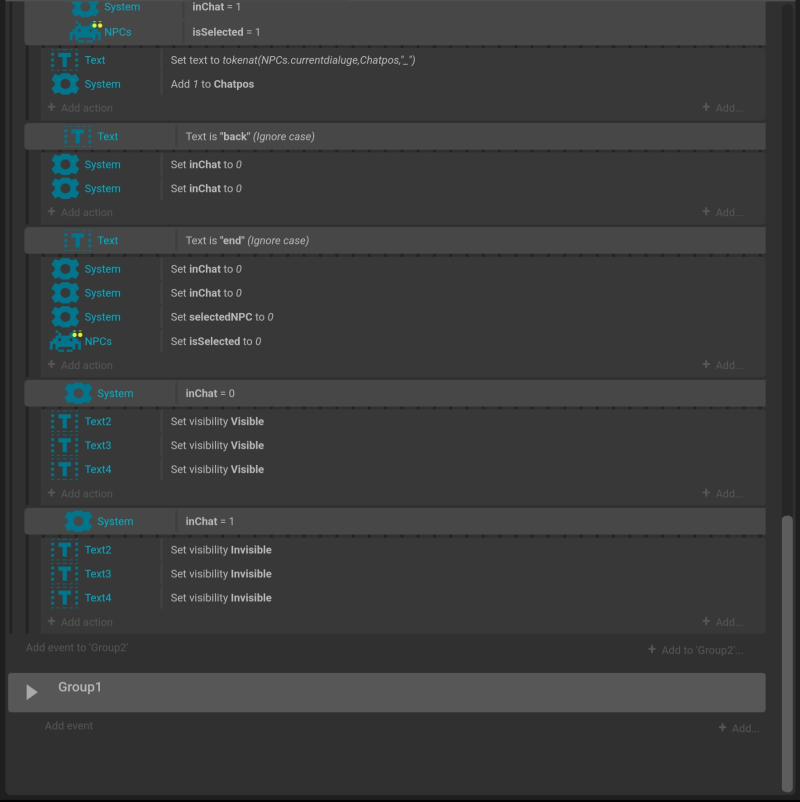Click the System gear beside Set selectedNPC to 0
The height and width of the screenshot is (802, 800).
(65, 317)
